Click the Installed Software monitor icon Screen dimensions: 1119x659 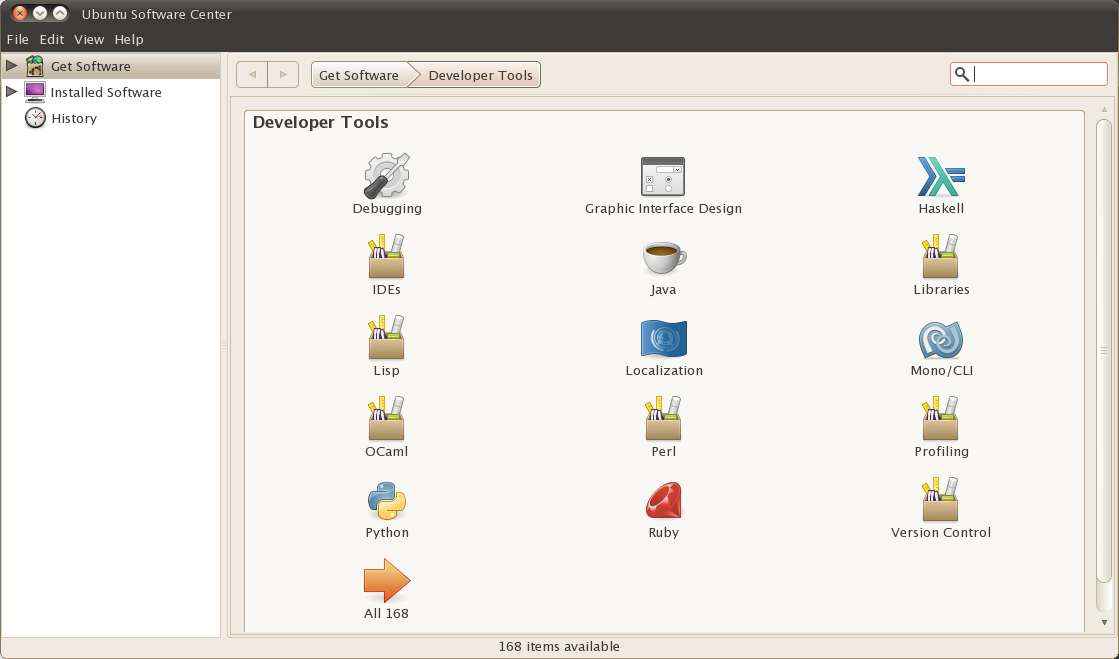(34, 91)
